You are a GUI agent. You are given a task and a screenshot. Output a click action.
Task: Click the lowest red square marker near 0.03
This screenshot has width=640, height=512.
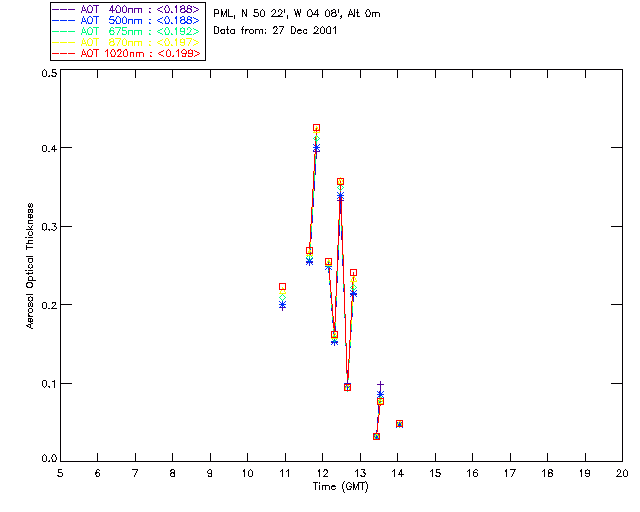tap(376, 436)
